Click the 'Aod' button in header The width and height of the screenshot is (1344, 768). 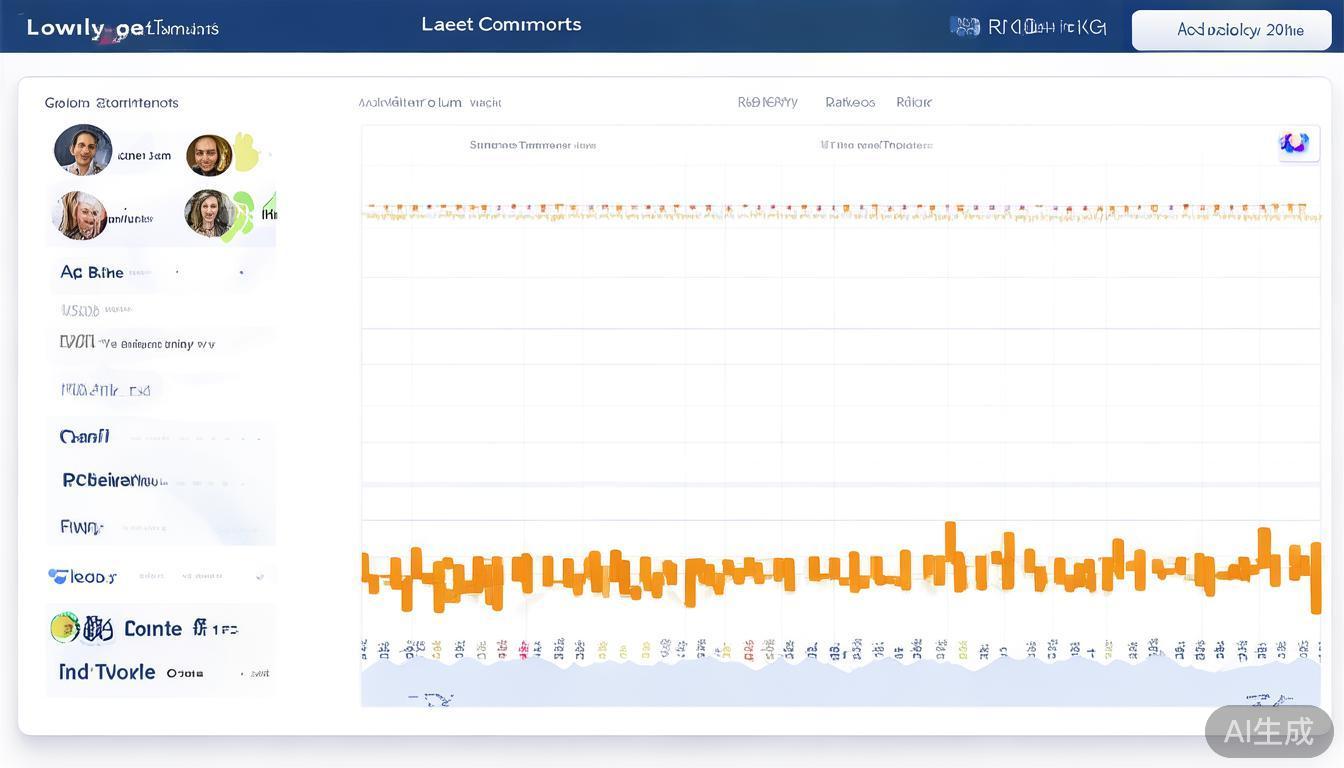coord(1231,30)
